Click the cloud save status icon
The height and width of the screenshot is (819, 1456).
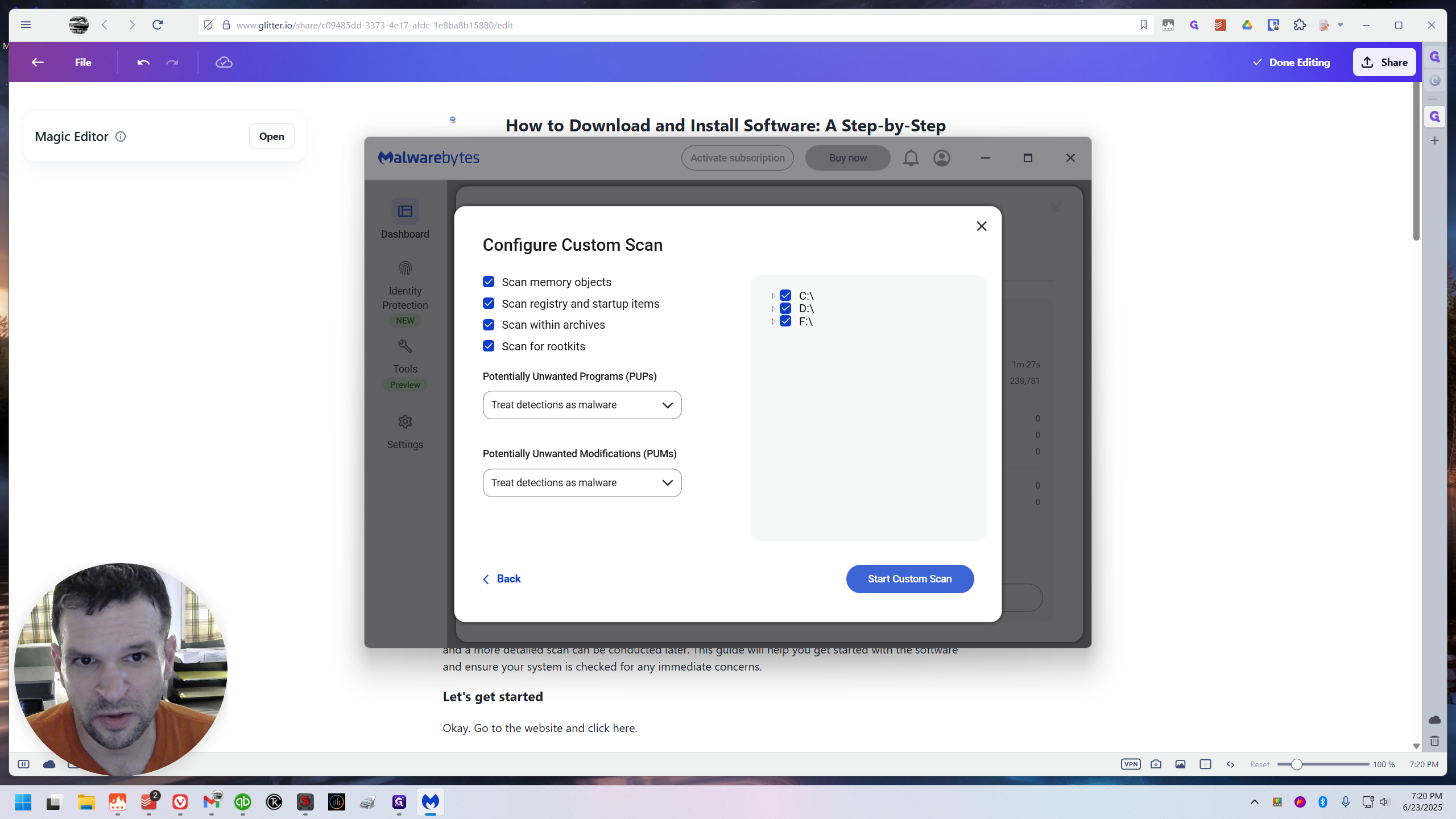click(x=224, y=63)
